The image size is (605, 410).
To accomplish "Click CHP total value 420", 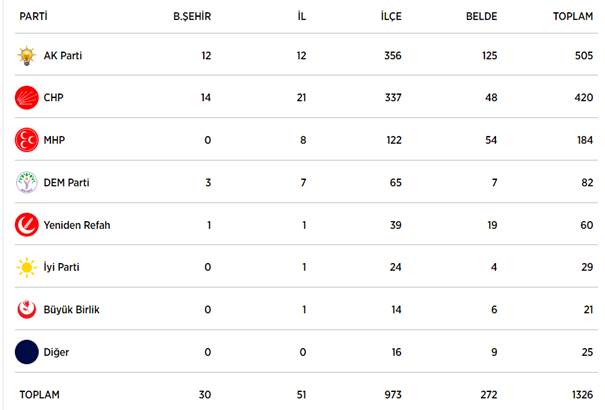I will click(583, 98).
